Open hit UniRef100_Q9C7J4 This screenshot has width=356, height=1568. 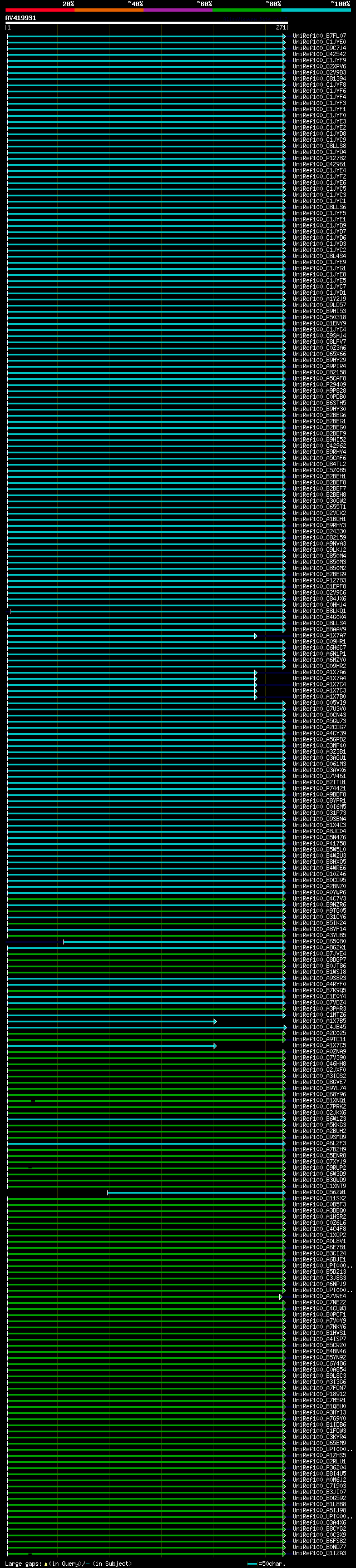coord(319,48)
